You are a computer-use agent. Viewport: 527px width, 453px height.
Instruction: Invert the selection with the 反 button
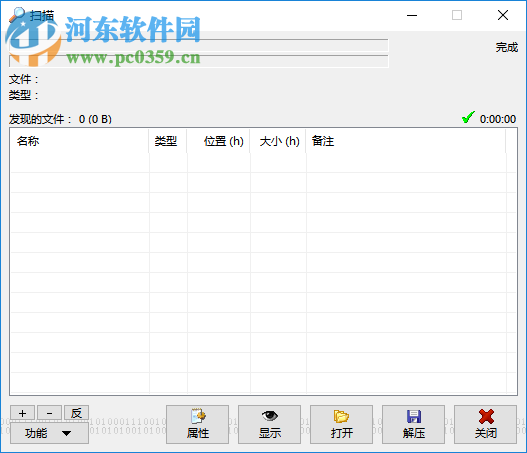pyautogui.click(x=76, y=413)
